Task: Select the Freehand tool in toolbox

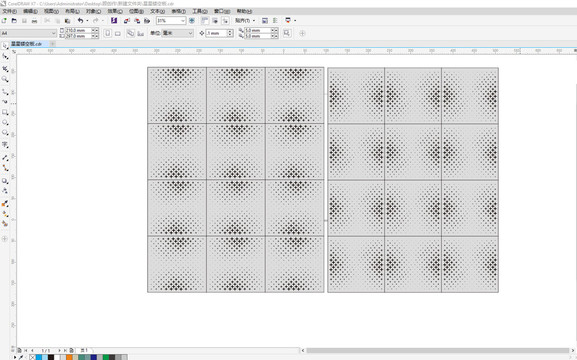Action: tap(5, 91)
